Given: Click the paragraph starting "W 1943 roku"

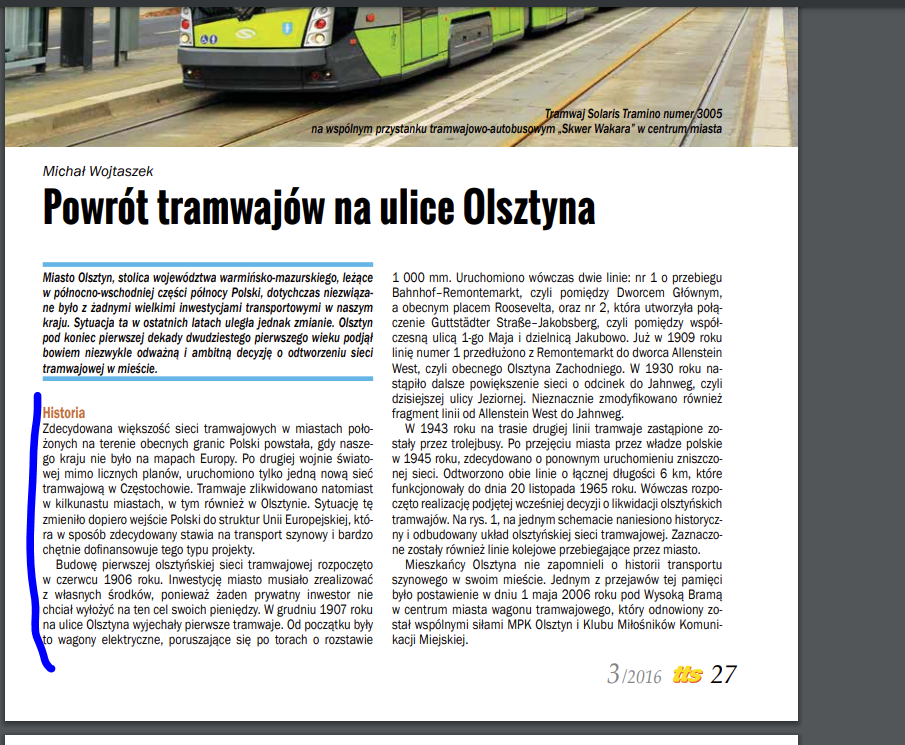Looking at the screenshot, I should [x=557, y=489].
